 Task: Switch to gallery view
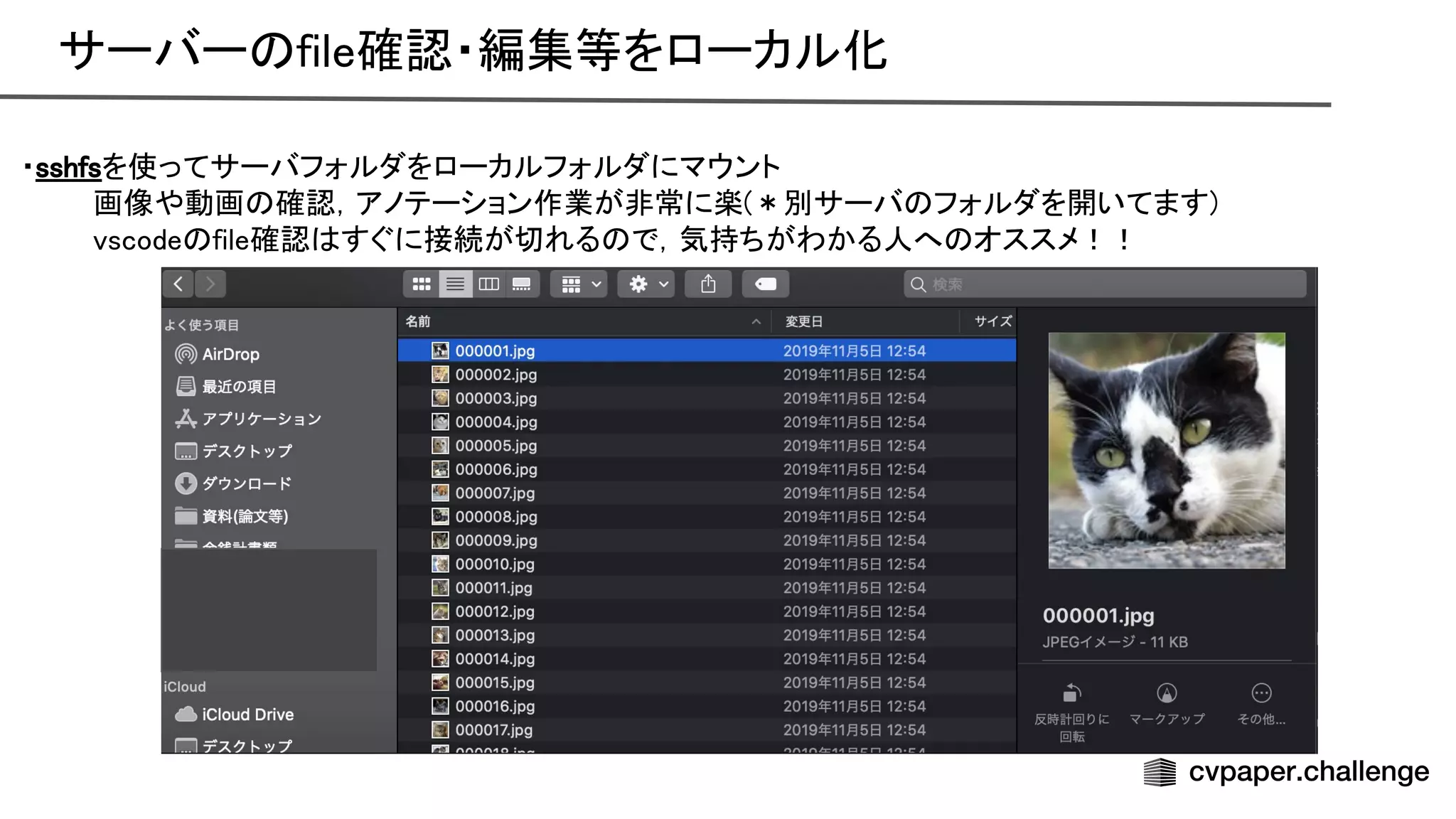pos(522,284)
